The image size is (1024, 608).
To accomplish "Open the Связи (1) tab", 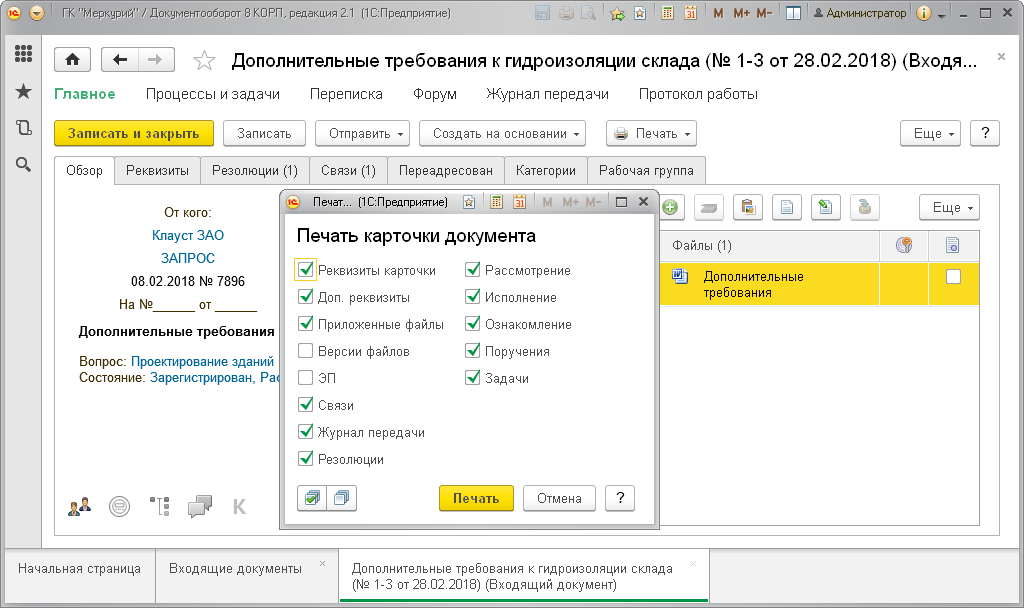I will tap(348, 170).
